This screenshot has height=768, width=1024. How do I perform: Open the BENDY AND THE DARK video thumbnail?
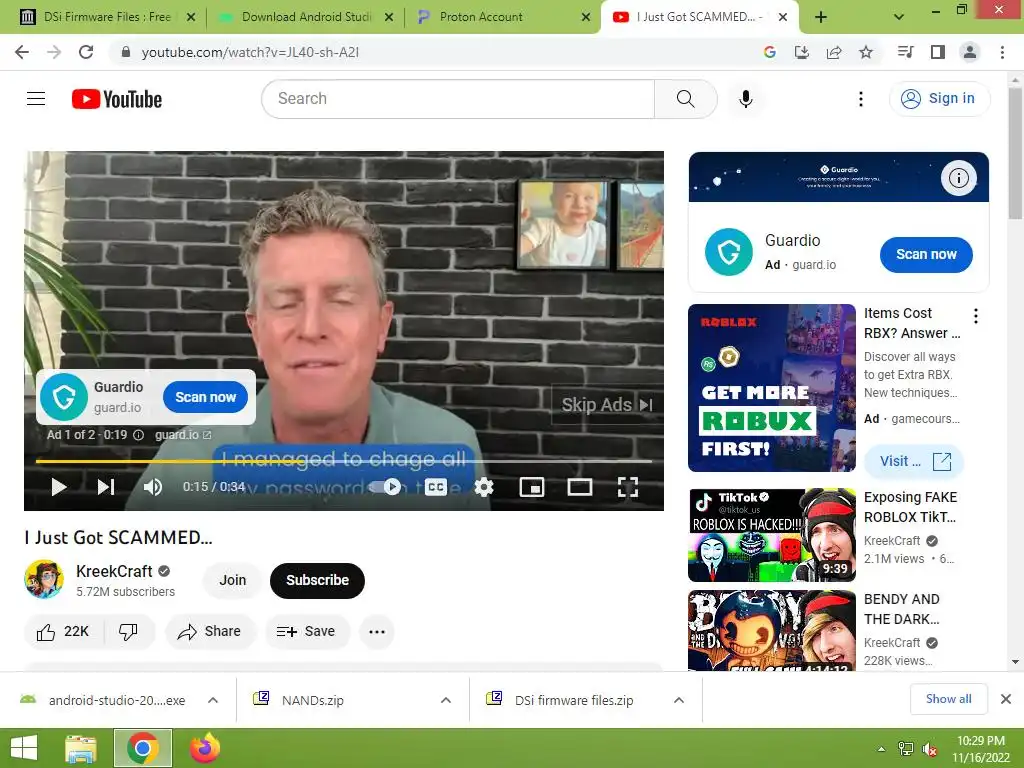click(x=772, y=630)
